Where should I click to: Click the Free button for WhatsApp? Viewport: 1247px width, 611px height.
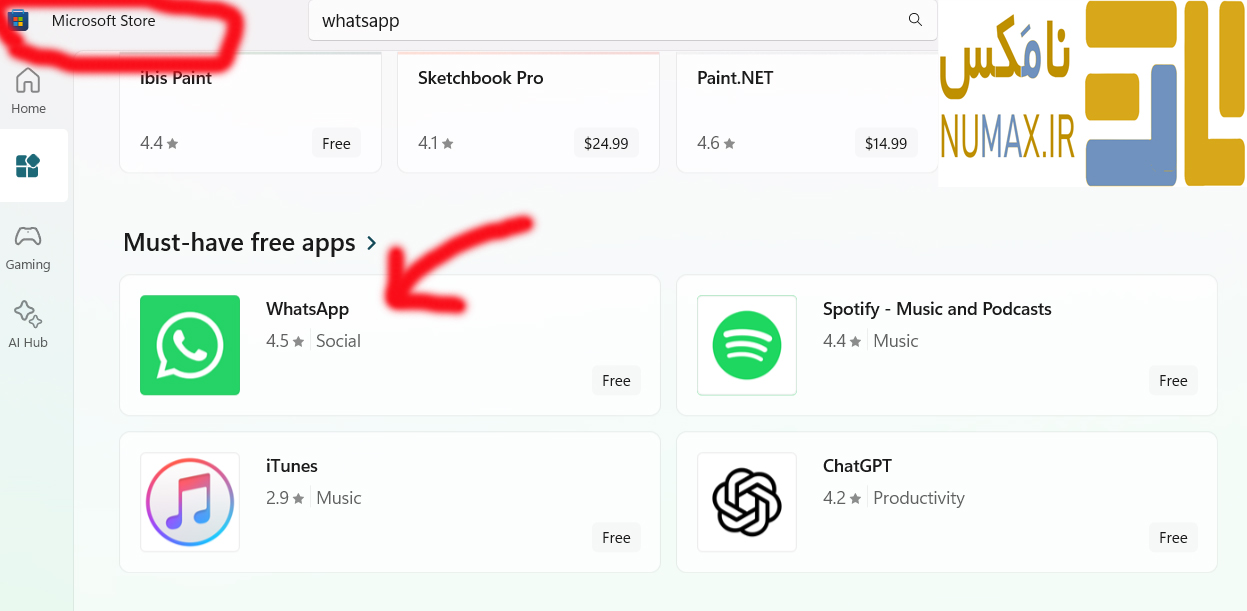click(616, 381)
